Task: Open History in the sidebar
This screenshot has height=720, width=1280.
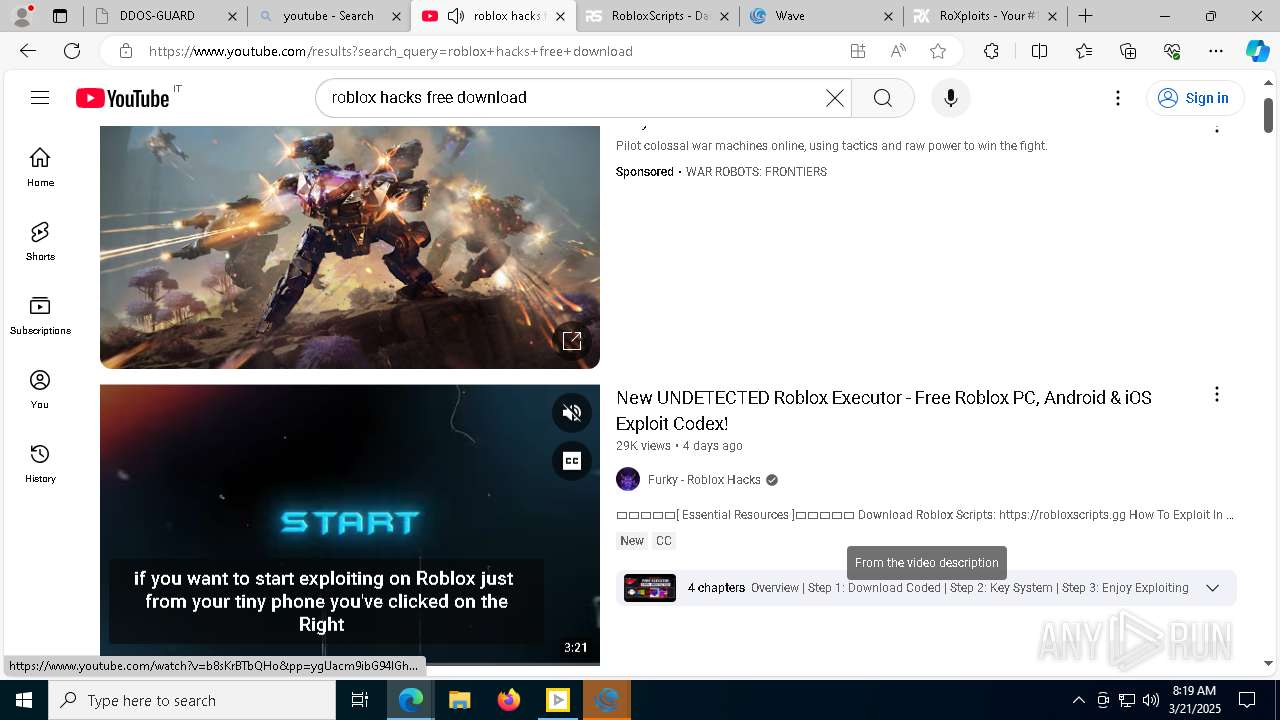Action: pyautogui.click(x=40, y=463)
